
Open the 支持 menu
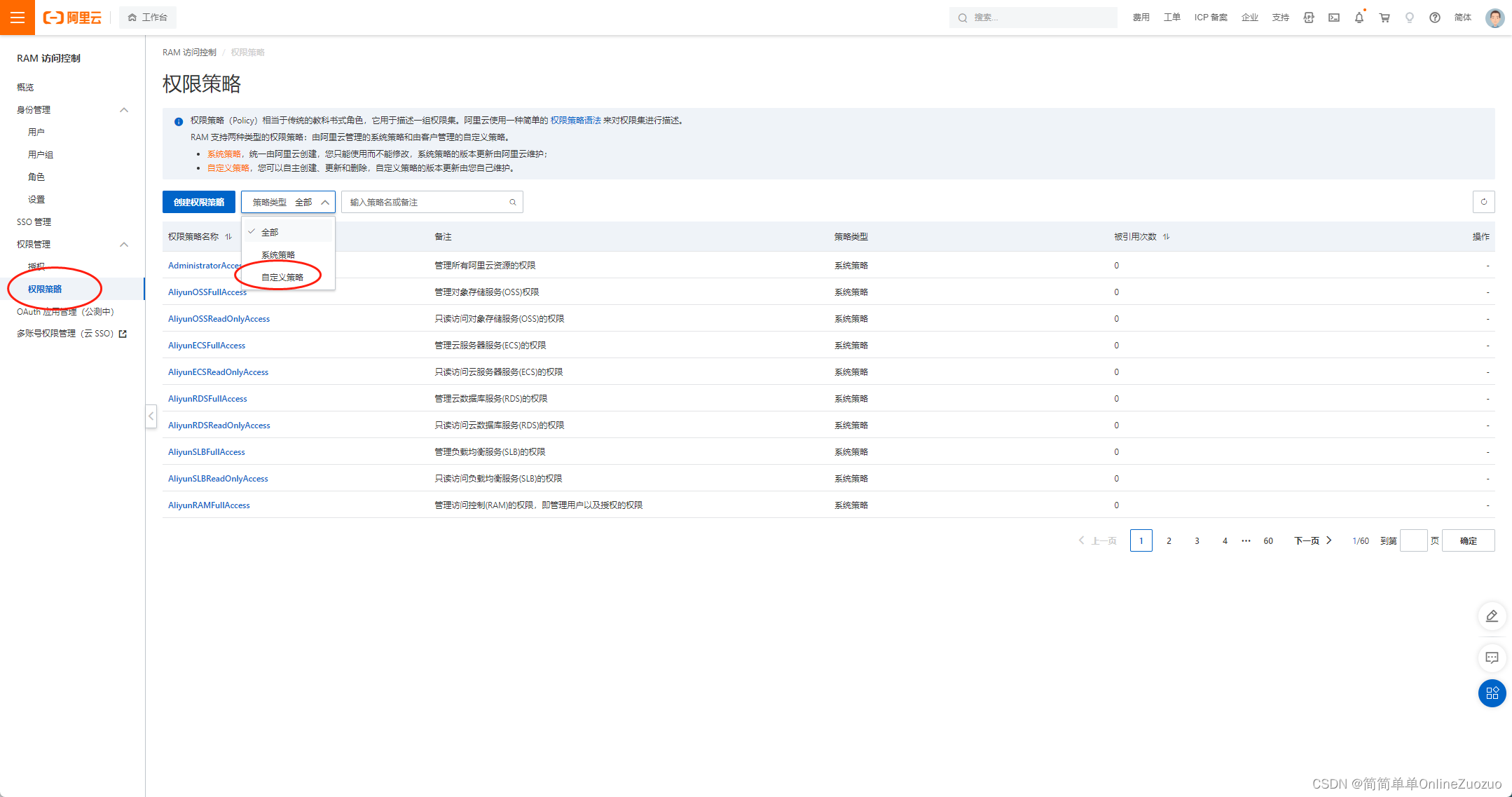pyautogui.click(x=1281, y=18)
